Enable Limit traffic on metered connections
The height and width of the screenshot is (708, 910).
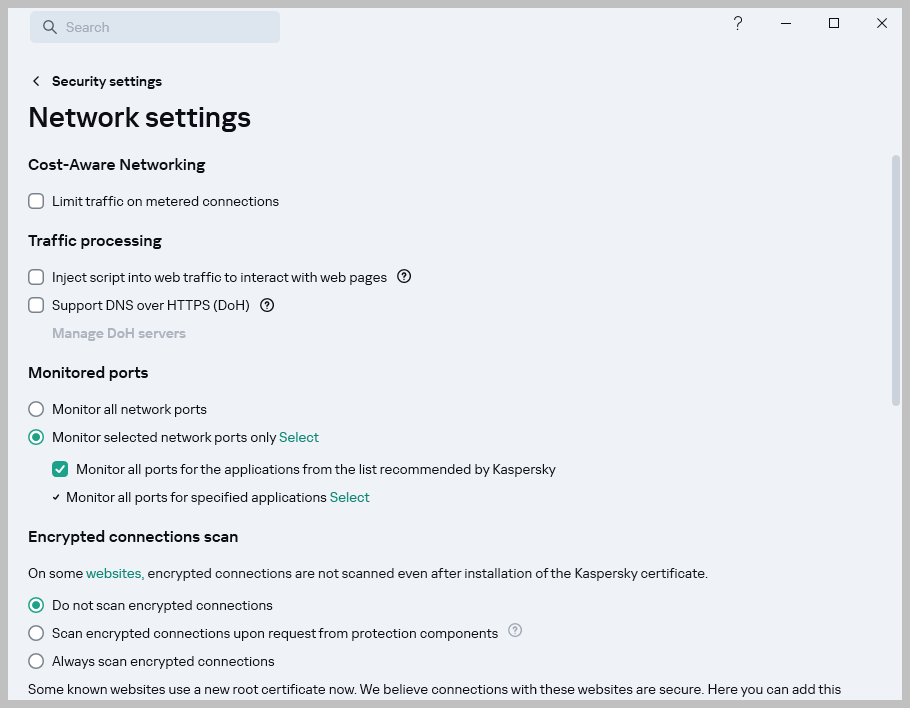click(x=36, y=201)
